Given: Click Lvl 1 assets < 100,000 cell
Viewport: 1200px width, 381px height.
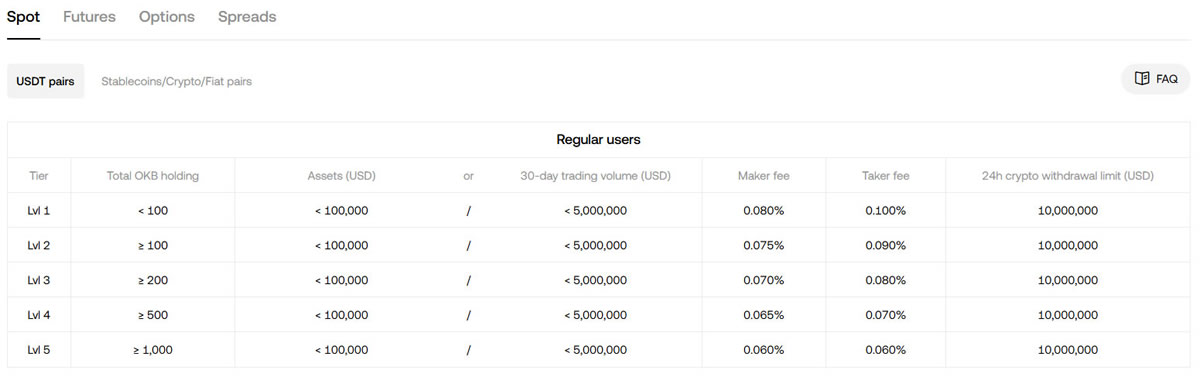Looking at the screenshot, I should pyautogui.click(x=341, y=210).
